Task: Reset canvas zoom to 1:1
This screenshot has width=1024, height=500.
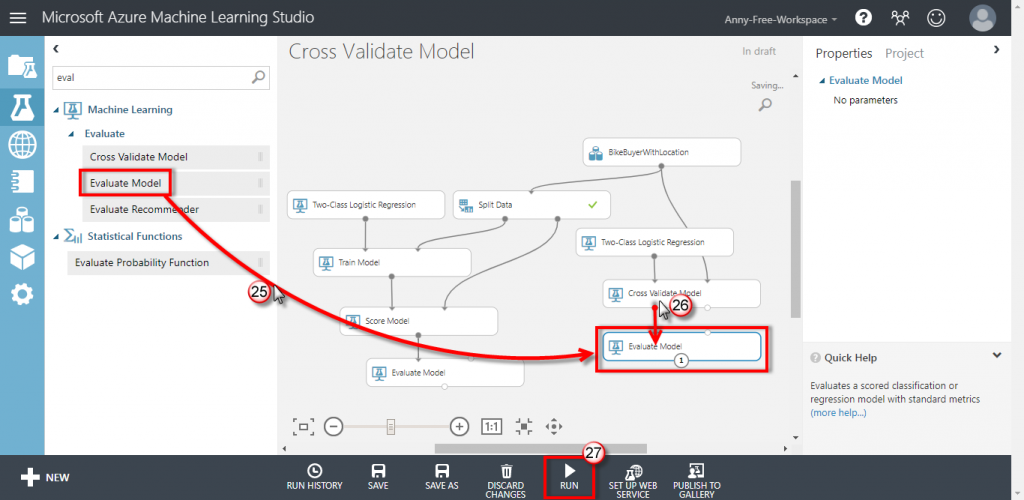Action: pyautogui.click(x=491, y=427)
